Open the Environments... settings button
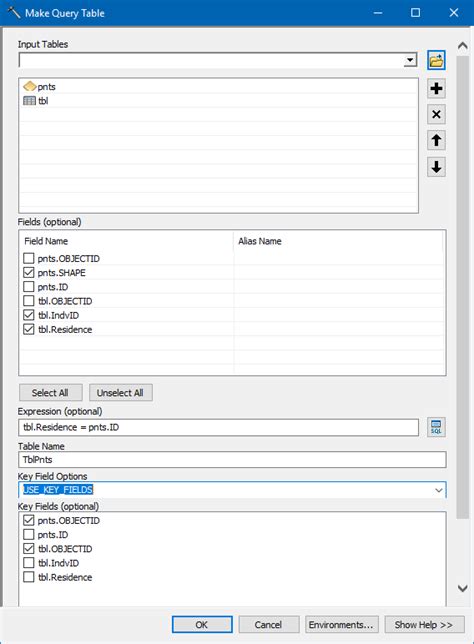This screenshot has height=644, width=474. (341, 625)
